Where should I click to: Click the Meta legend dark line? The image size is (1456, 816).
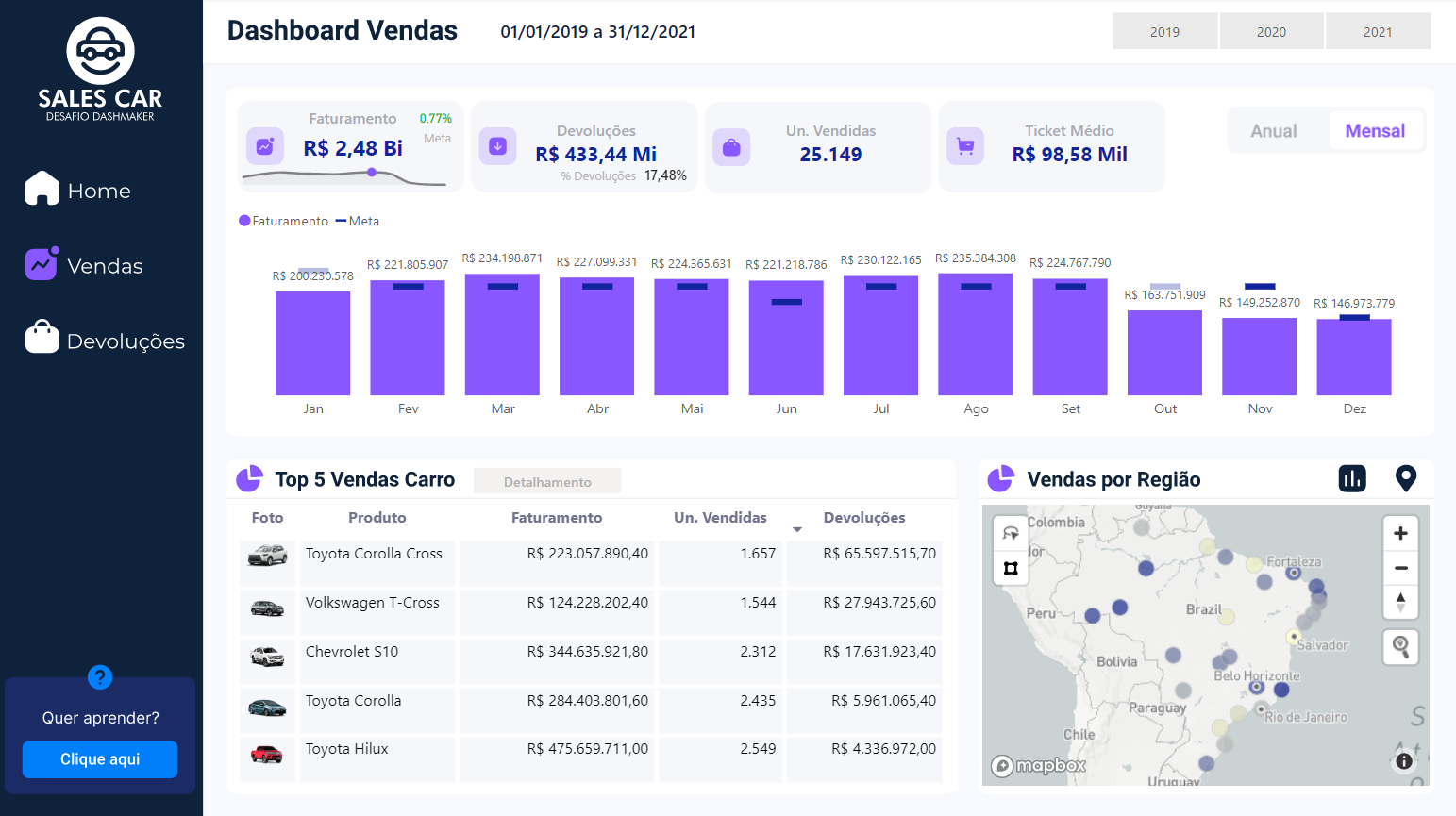pyautogui.click(x=342, y=221)
